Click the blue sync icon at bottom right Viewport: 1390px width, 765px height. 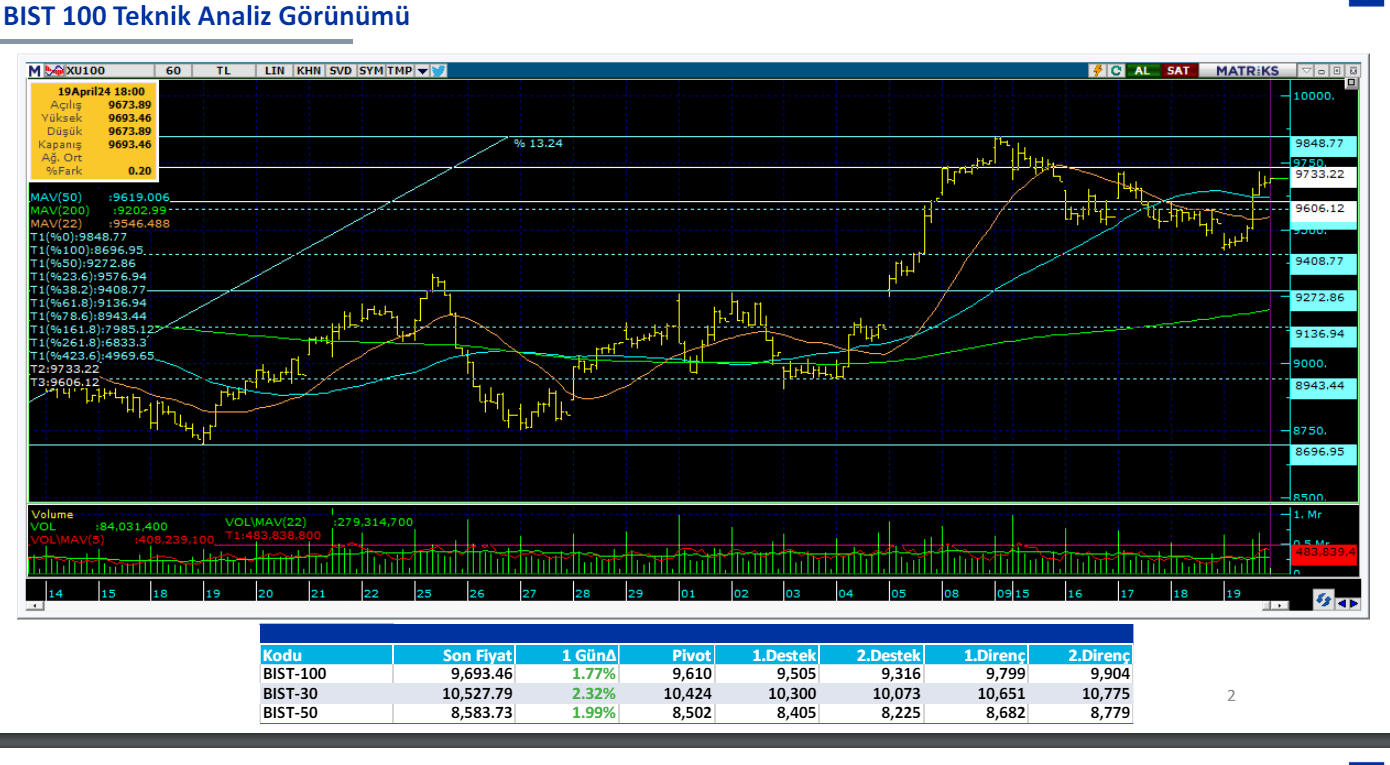[x=1324, y=599]
